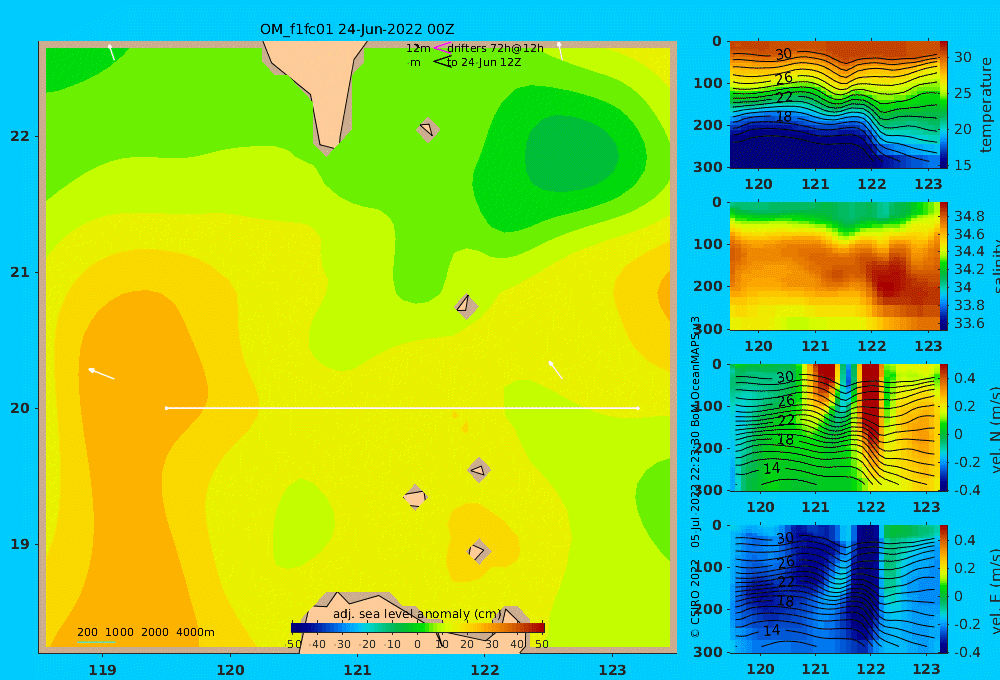Click the west endpoint of the white section line
Screen dimensions: 1000x680
[166, 408]
